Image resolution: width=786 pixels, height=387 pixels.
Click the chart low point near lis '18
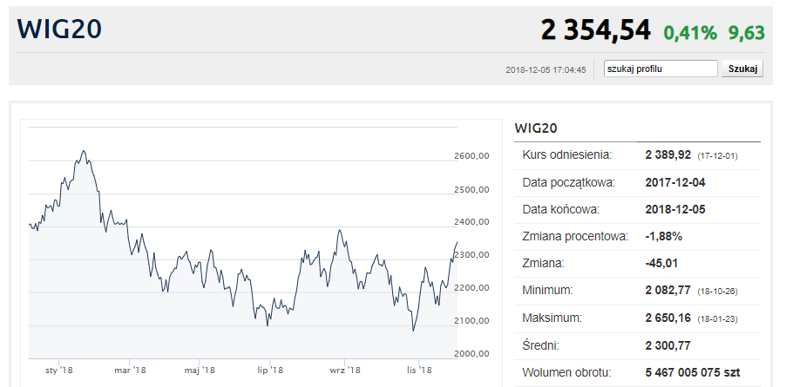point(413,330)
